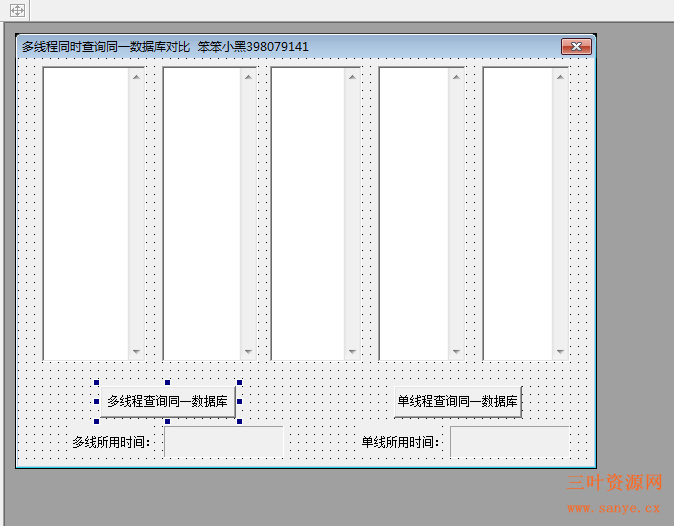The width and height of the screenshot is (674, 526).
Task: Click up arrow of first list box scrollbar
Action: pos(136,77)
